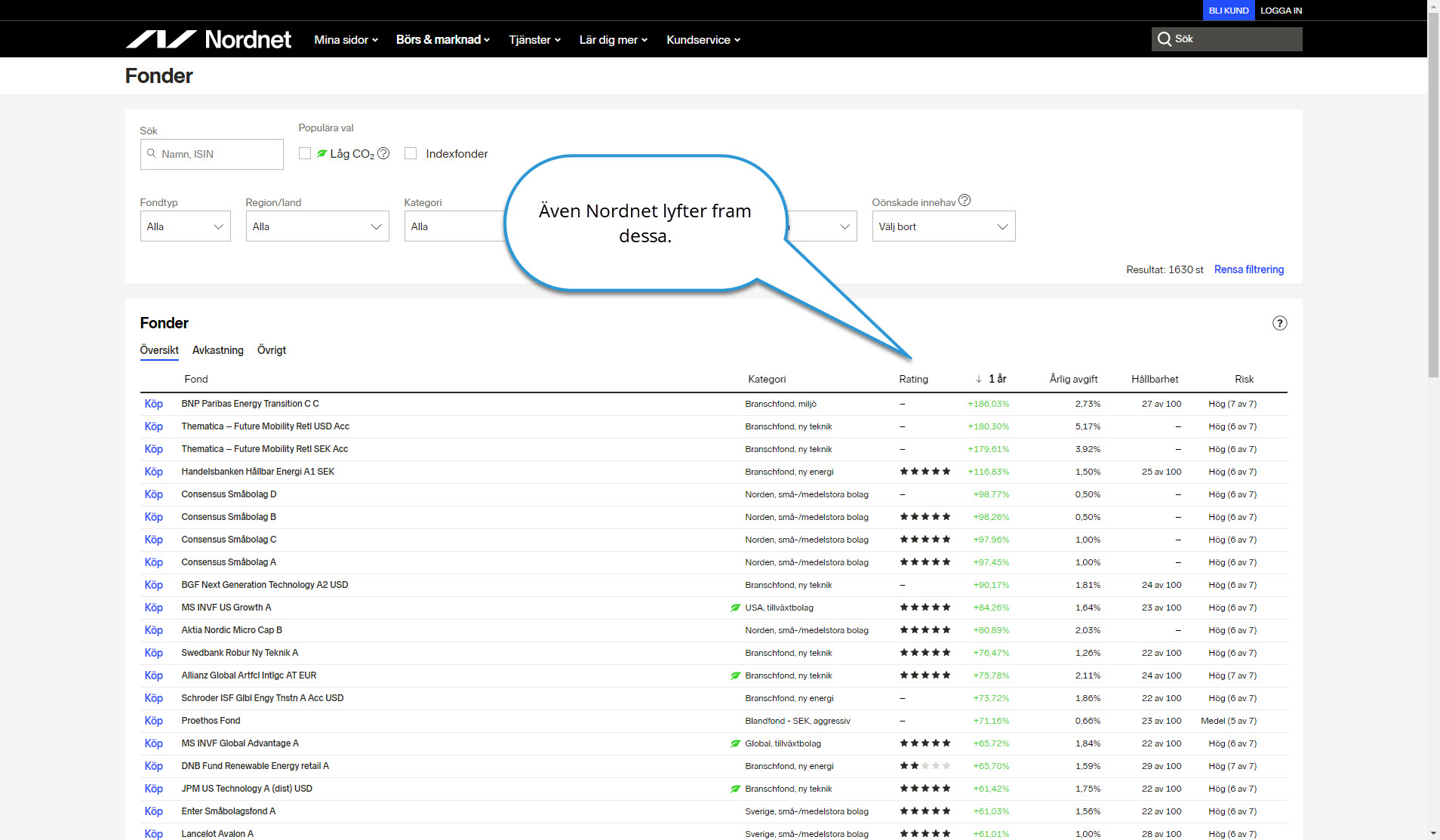Click scrollbar down arrow

point(1433,833)
